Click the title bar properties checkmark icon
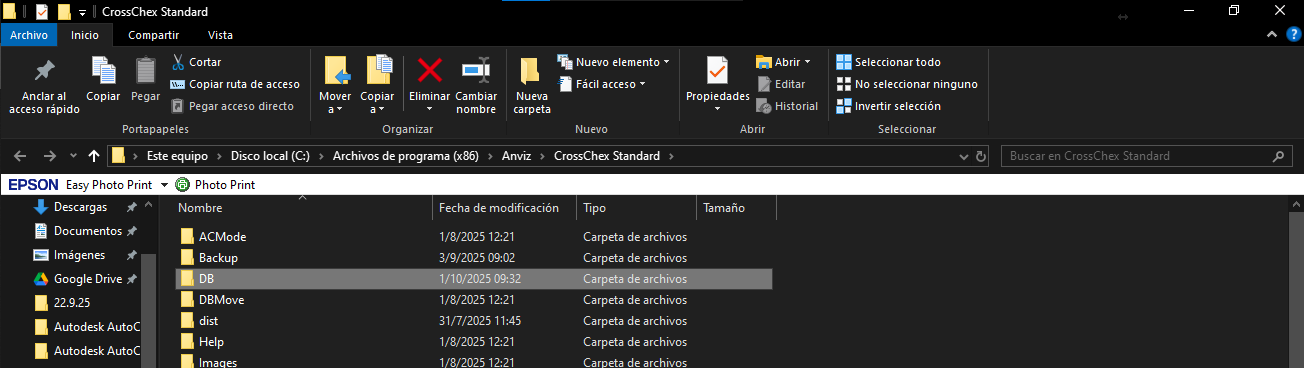The height and width of the screenshot is (368, 1304). point(42,12)
